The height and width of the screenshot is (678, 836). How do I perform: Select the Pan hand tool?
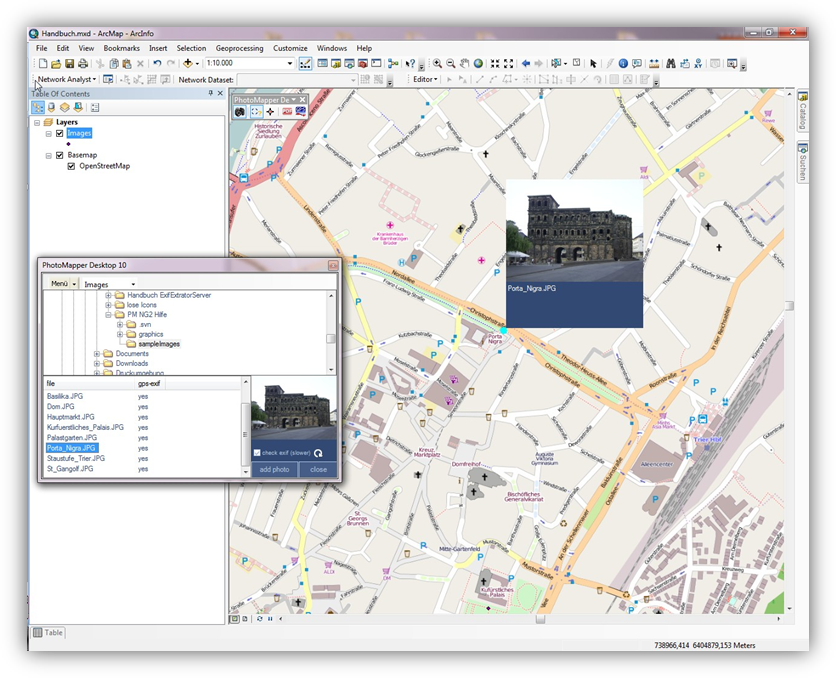pyautogui.click(x=464, y=64)
